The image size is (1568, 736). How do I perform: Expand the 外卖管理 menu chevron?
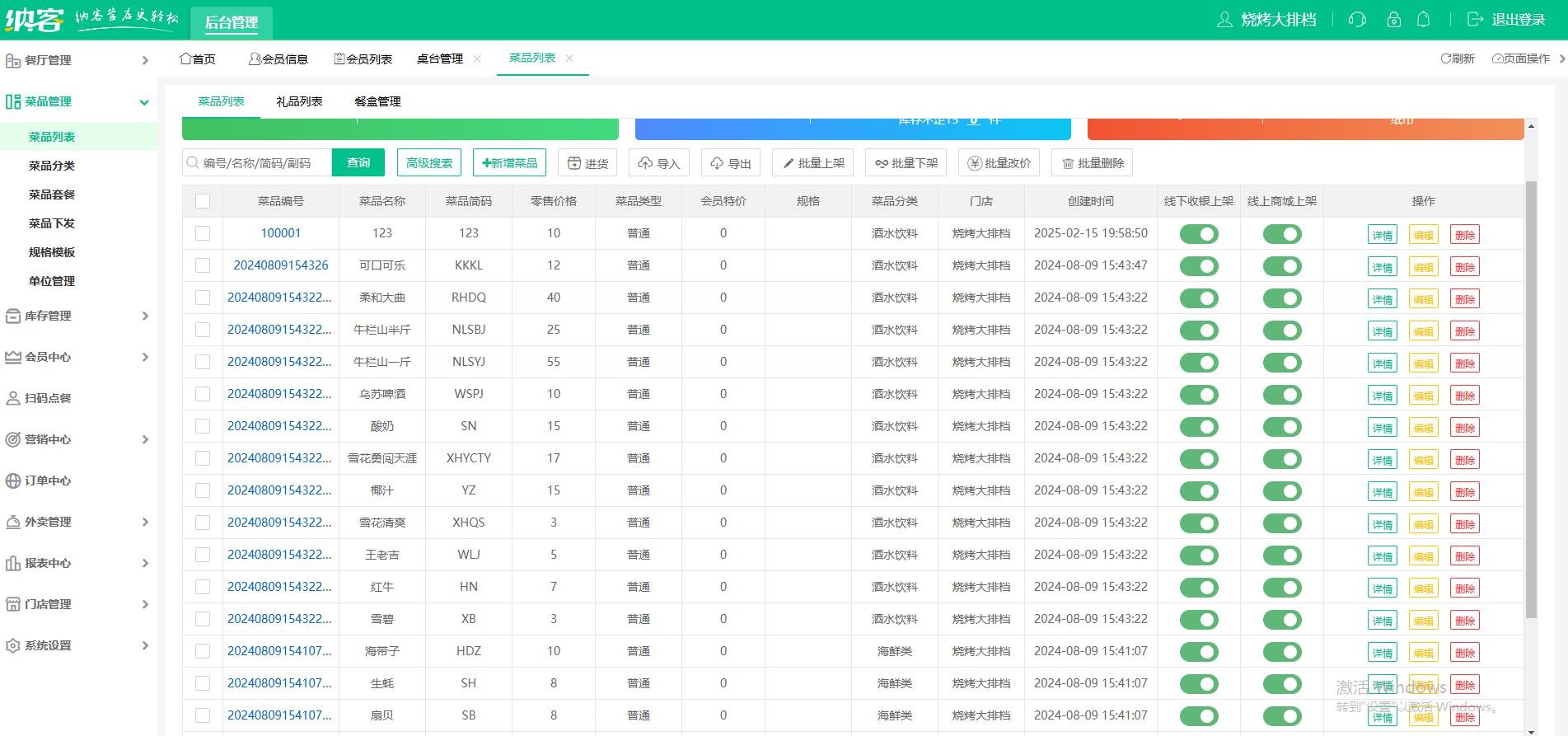(145, 522)
